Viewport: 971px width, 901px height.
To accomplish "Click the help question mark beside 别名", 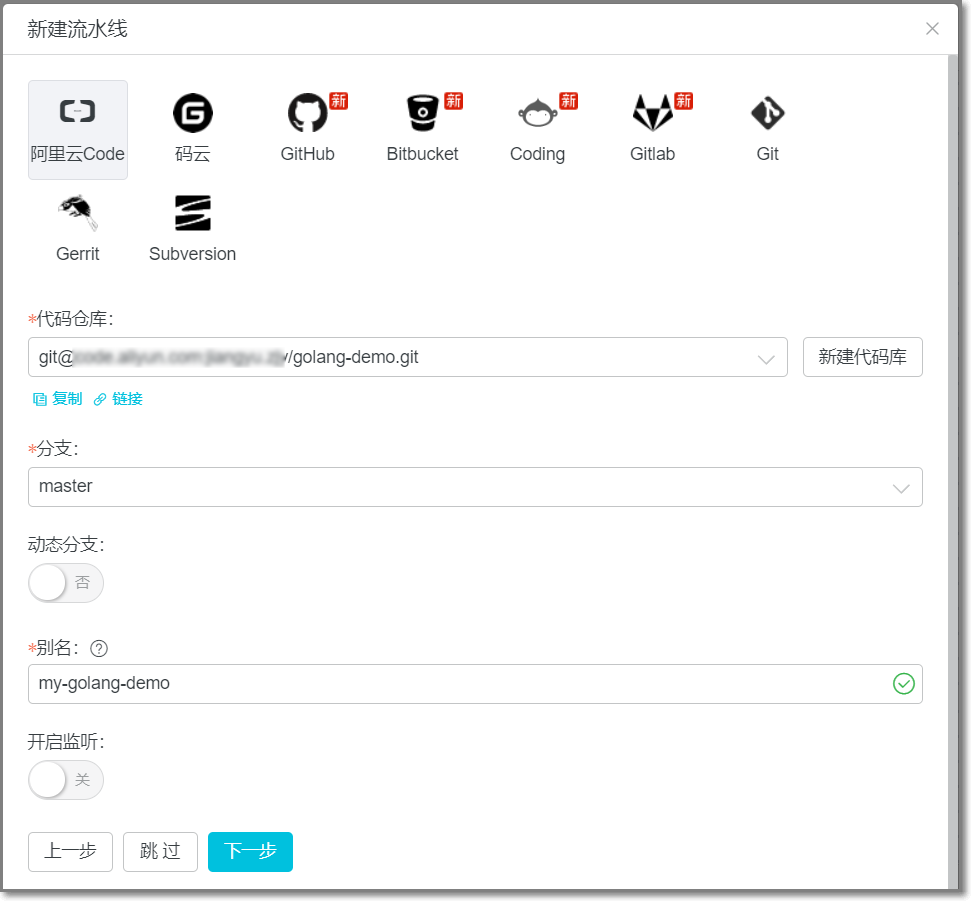I will (99, 648).
